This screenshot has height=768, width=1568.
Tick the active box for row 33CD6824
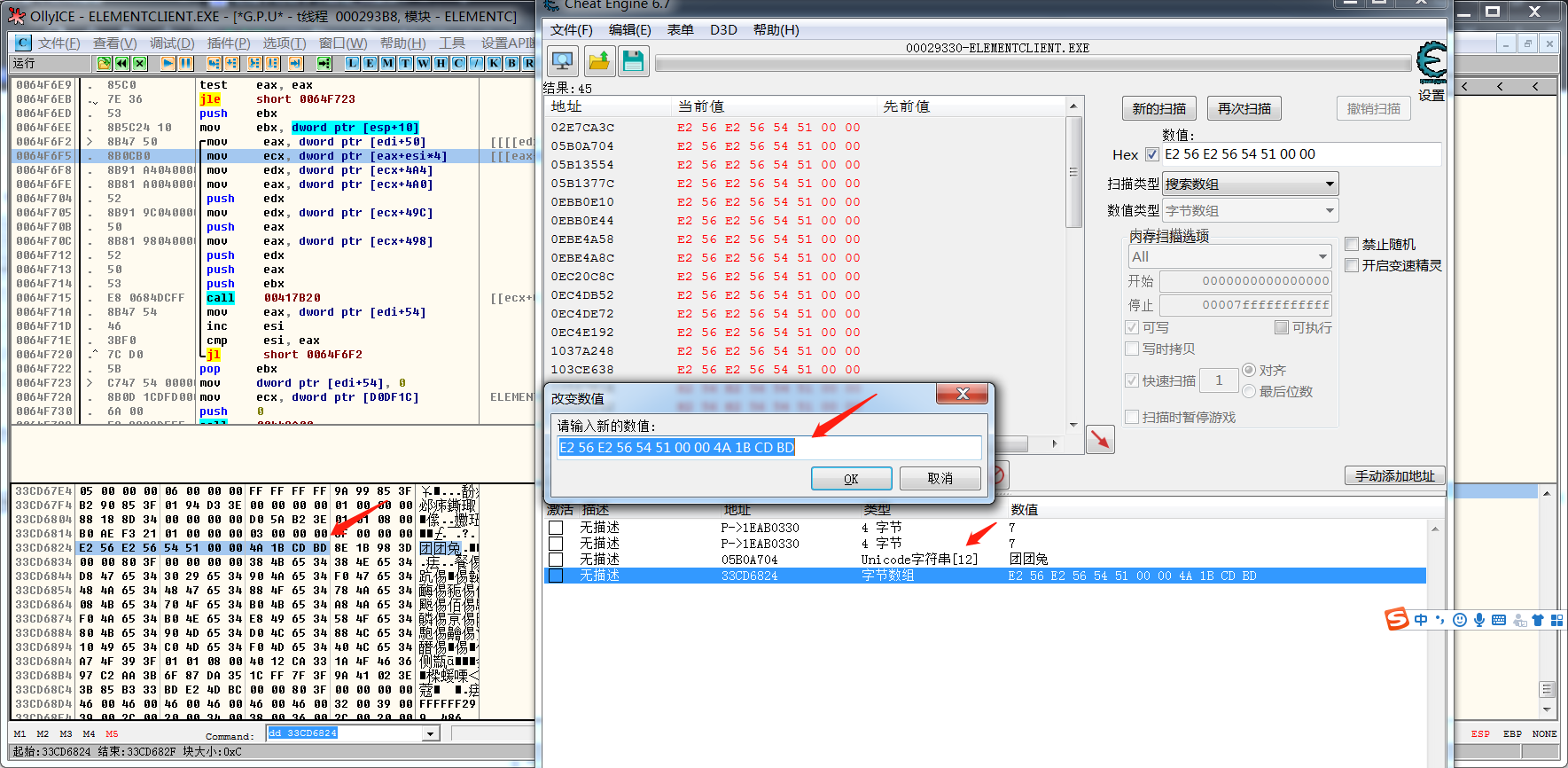pyautogui.click(x=556, y=576)
